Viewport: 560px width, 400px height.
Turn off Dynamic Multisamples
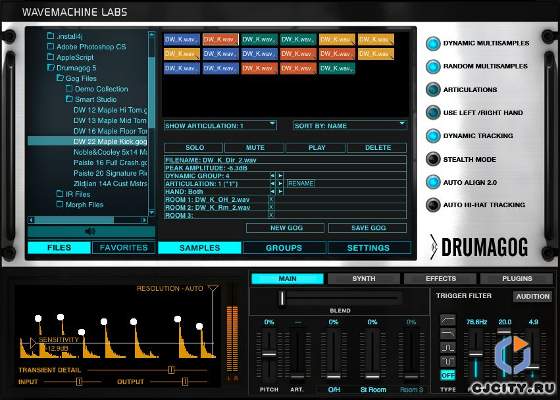[x=433, y=43]
